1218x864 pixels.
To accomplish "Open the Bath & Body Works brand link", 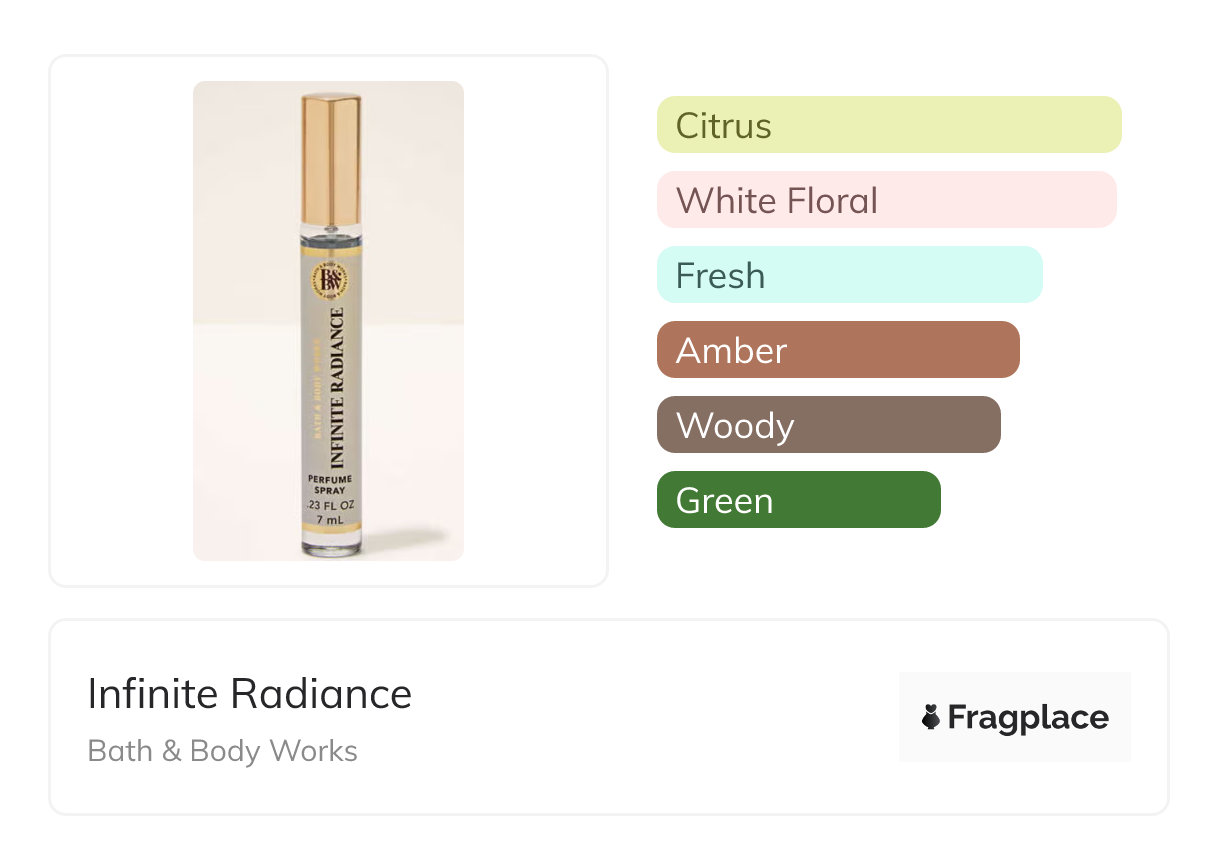I will 222,751.
